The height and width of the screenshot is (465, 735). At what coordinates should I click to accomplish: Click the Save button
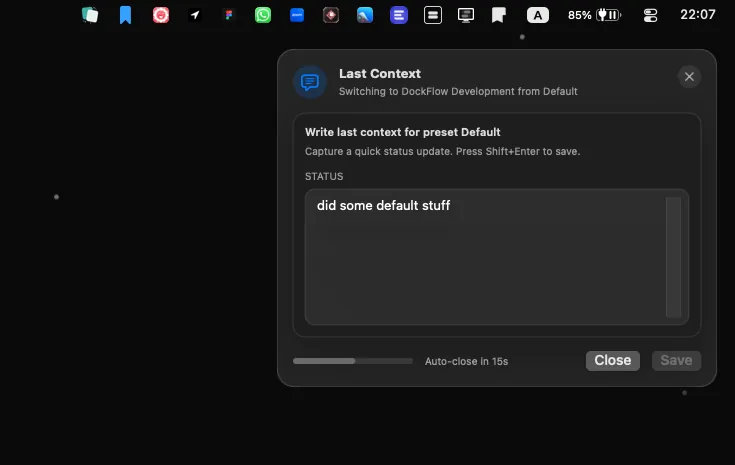click(676, 360)
